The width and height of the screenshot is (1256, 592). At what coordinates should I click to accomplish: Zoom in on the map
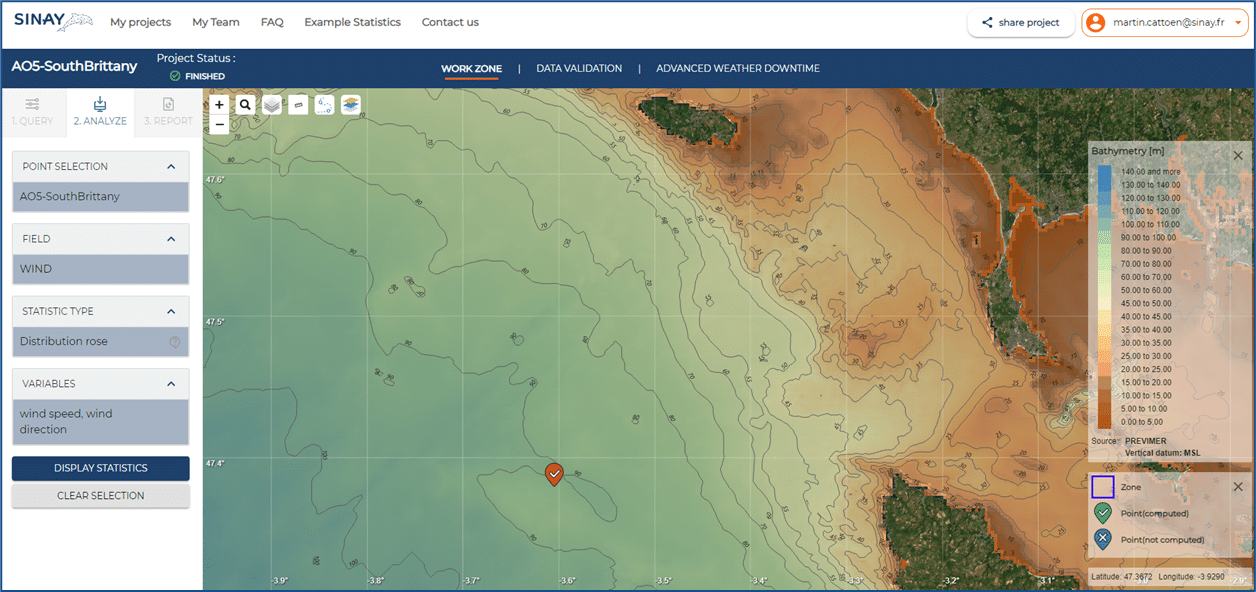(219, 104)
